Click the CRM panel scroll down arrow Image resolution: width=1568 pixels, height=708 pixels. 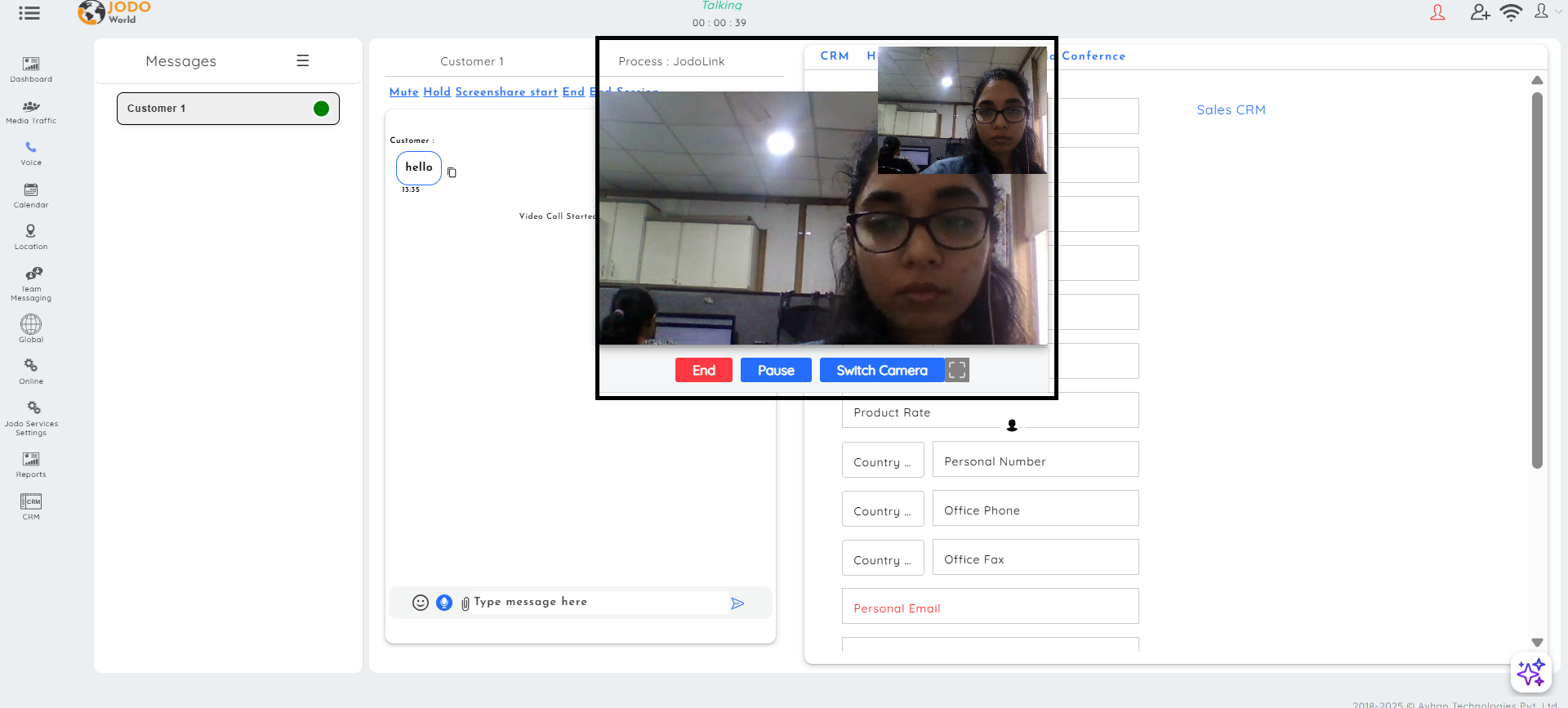[1537, 643]
